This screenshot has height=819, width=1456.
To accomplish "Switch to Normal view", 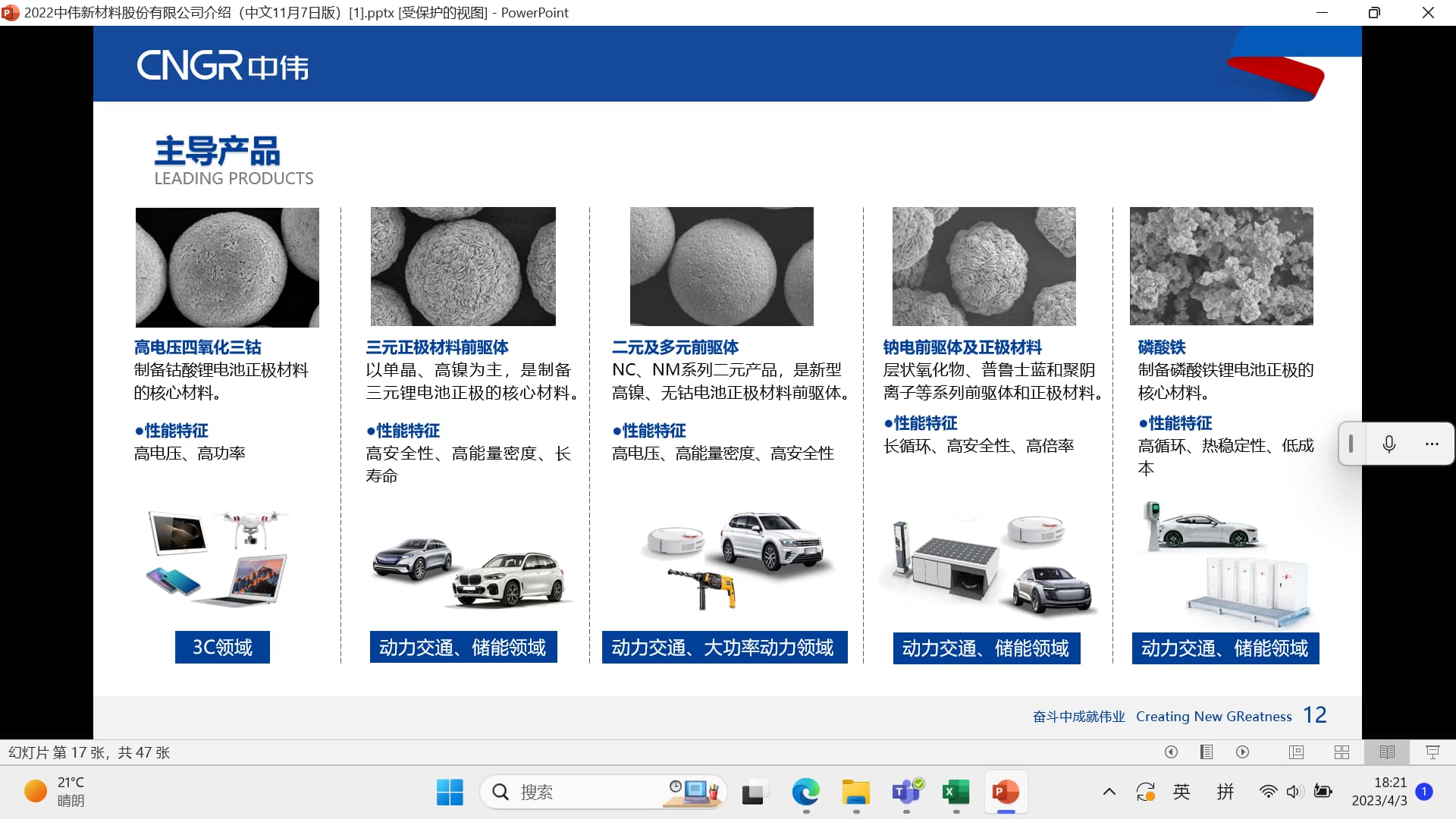I will (1296, 752).
